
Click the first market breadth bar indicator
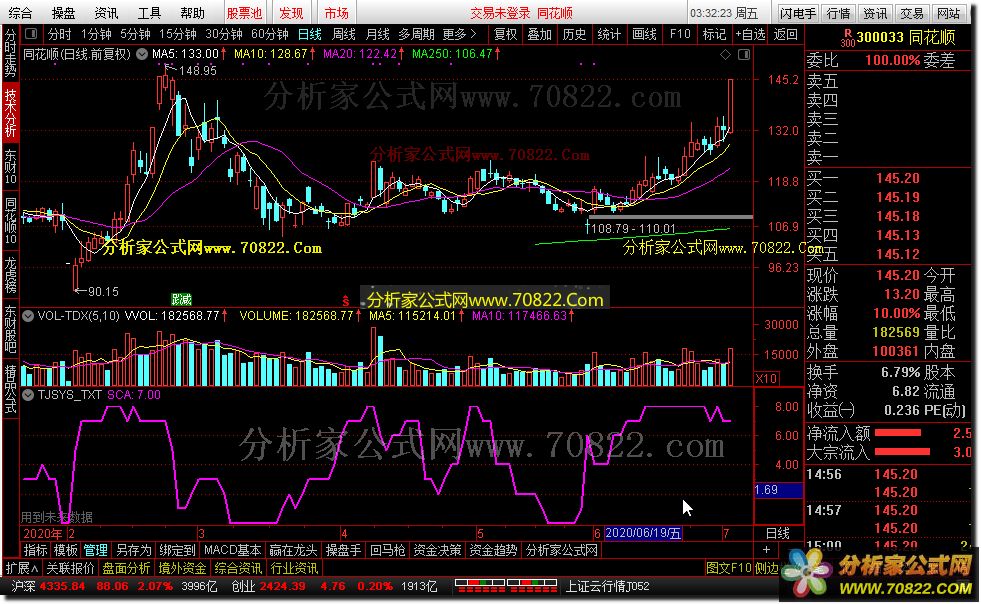pos(480,586)
